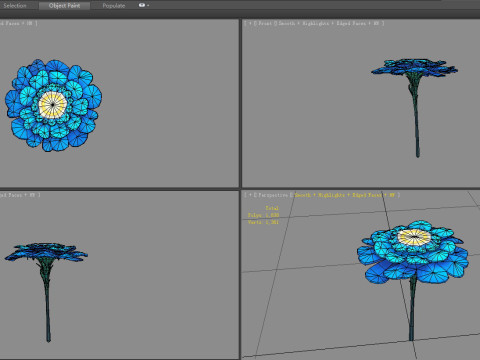This screenshot has width=480, height=360.
Task: Switch to the Populate ribbon tab
Action: [x=114, y=5]
